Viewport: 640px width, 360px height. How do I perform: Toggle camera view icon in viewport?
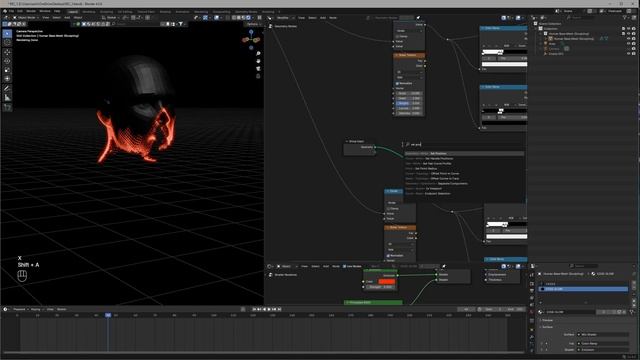(x=258, y=68)
